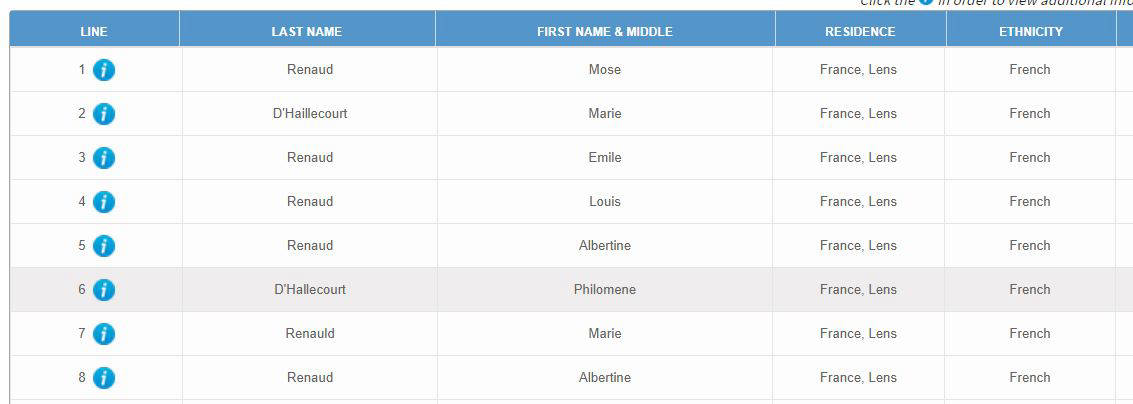The height and width of the screenshot is (404, 1133).
Task: Open info icon for line 1
Action: pos(104,70)
